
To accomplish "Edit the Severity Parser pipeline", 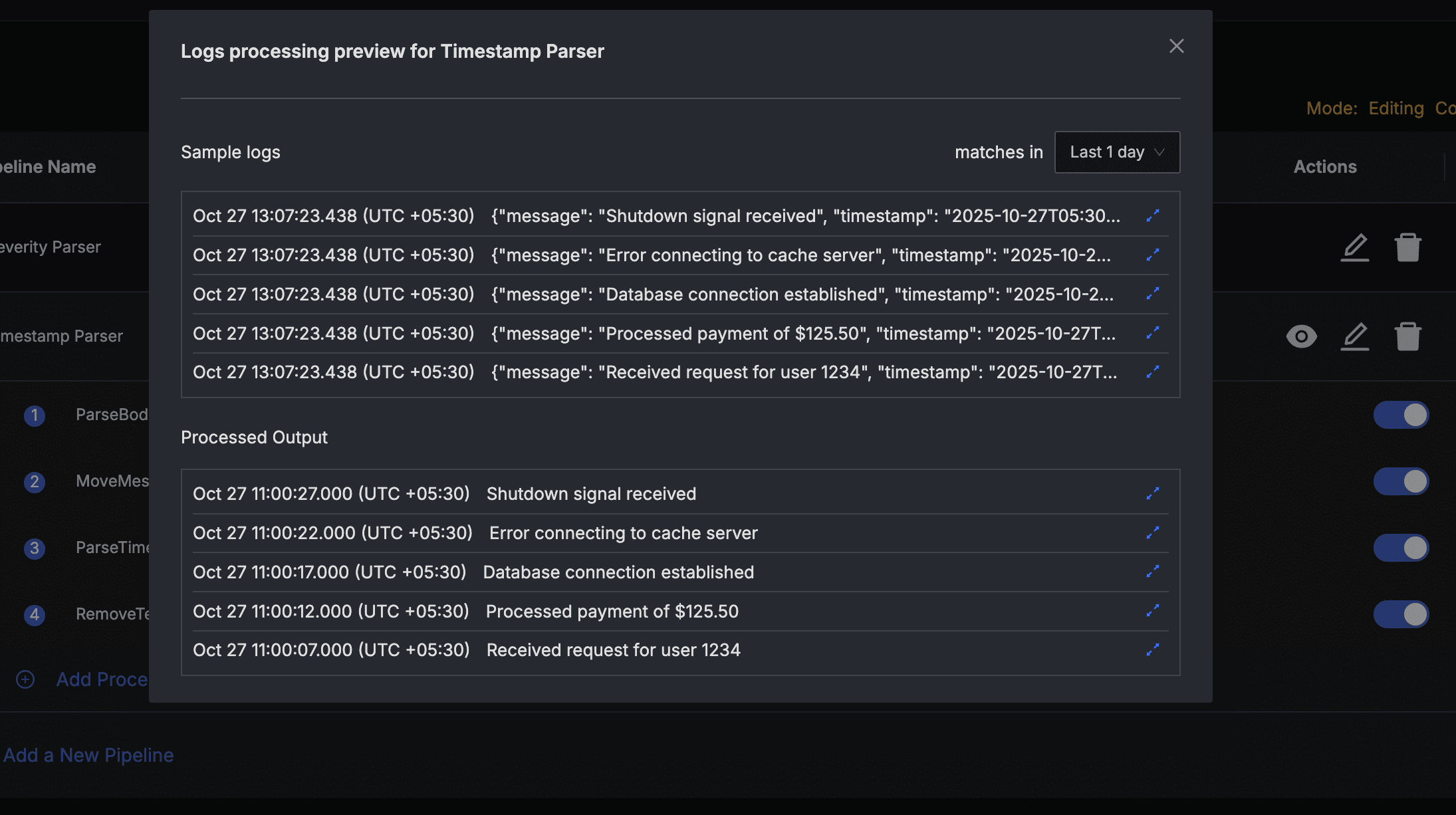I will (1354, 247).
